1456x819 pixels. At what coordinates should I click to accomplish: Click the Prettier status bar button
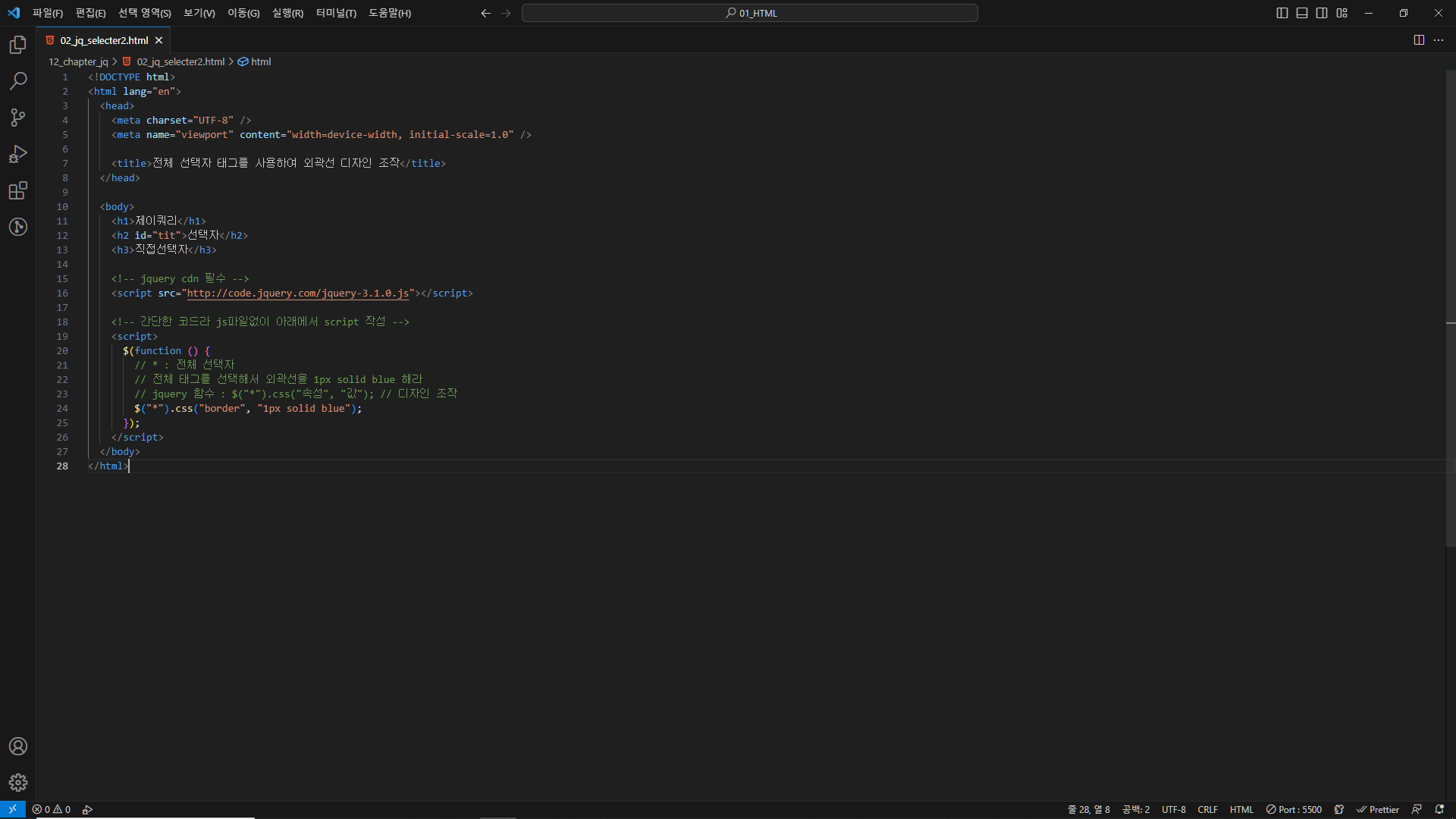point(1378,810)
